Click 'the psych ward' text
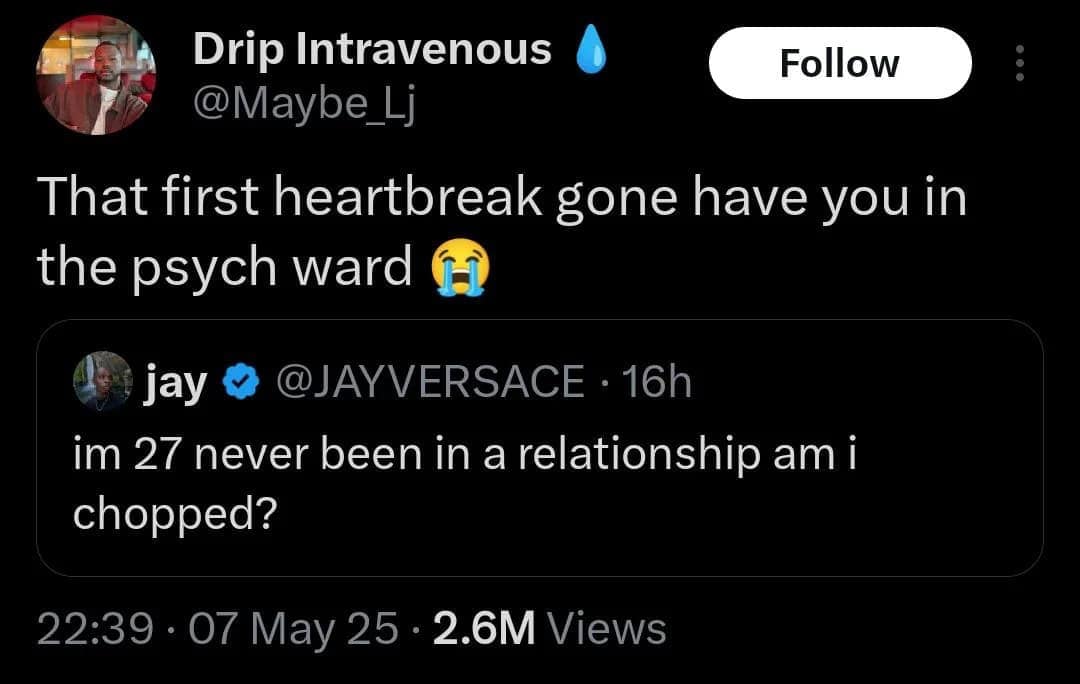The width and height of the screenshot is (1080, 684). click(x=225, y=267)
